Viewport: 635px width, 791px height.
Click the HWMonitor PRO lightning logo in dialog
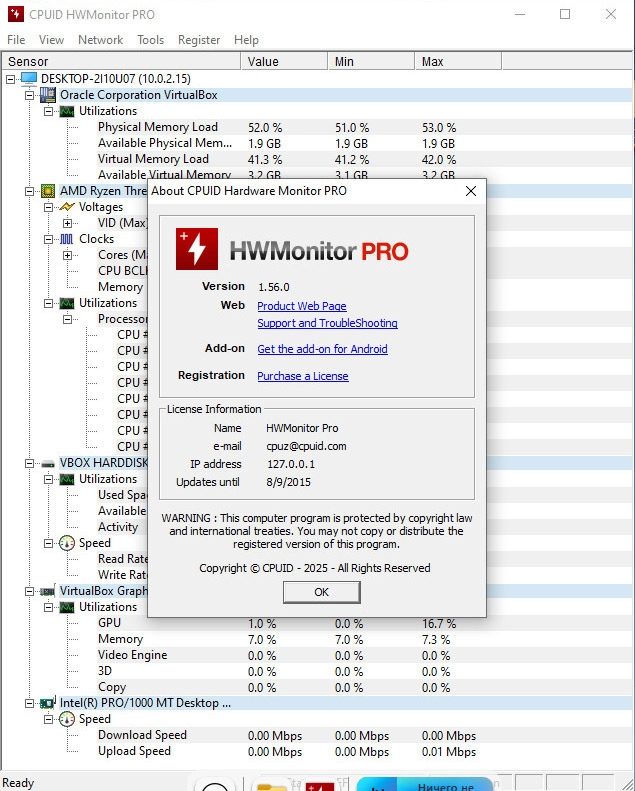coord(197,249)
